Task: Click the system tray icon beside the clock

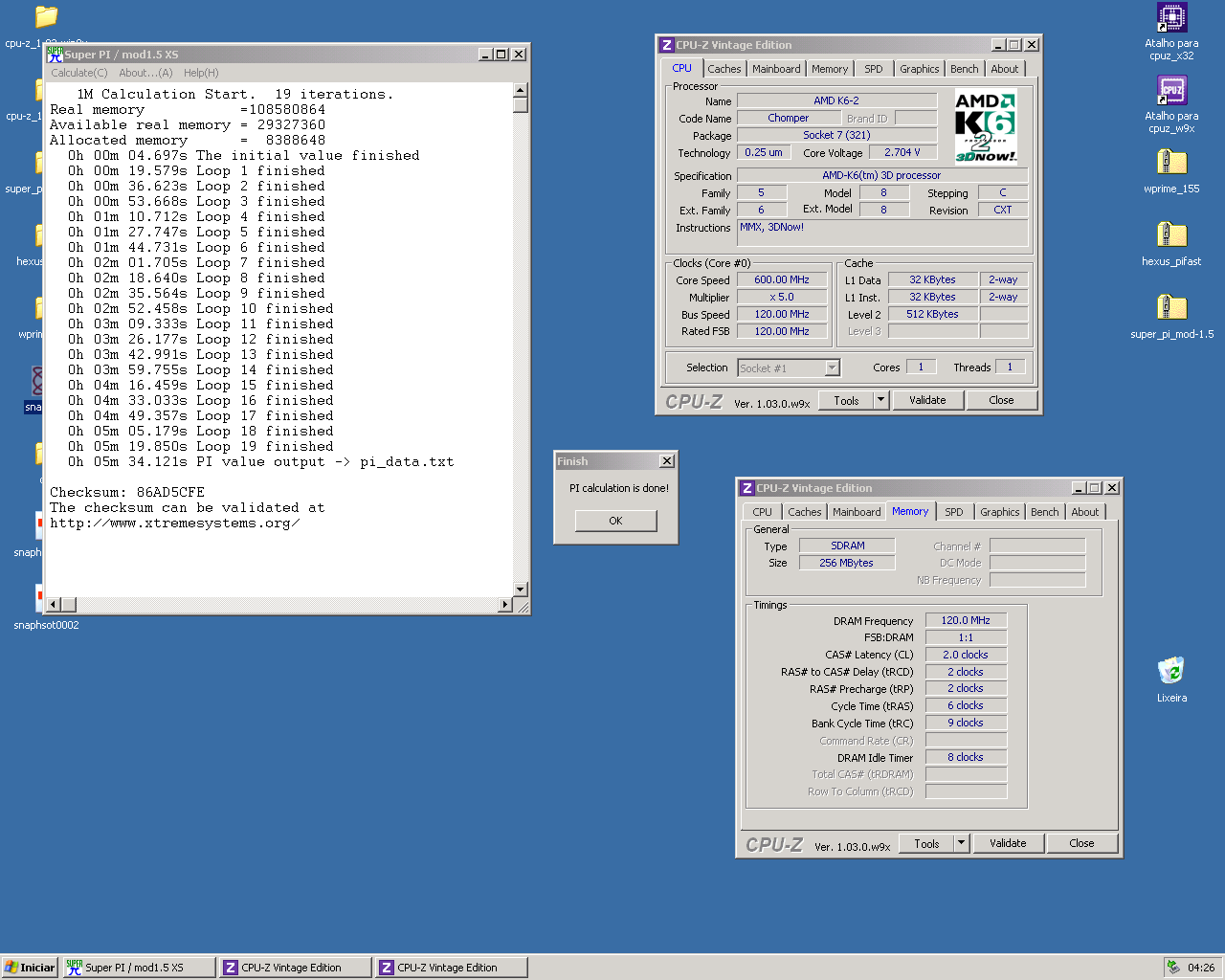Action: click(x=1174, y=967)
